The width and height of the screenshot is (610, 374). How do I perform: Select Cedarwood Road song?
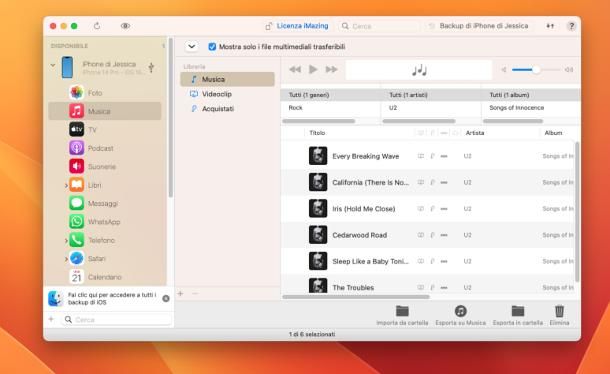coord(427,235)
